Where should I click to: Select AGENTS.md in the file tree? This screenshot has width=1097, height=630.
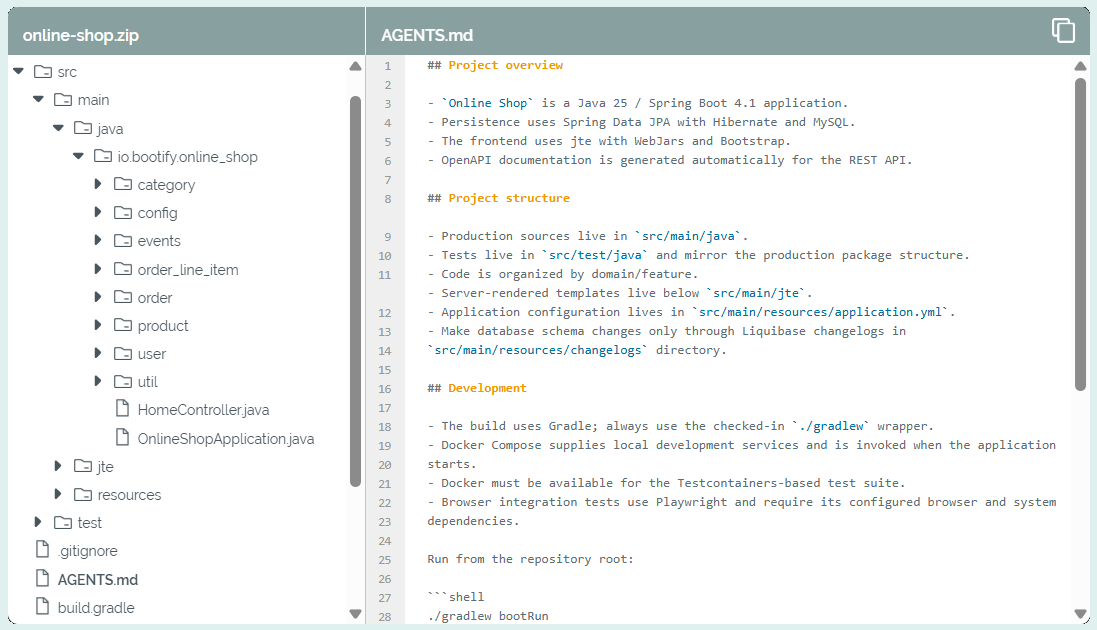pyautogui.click(x=98, y=580)
